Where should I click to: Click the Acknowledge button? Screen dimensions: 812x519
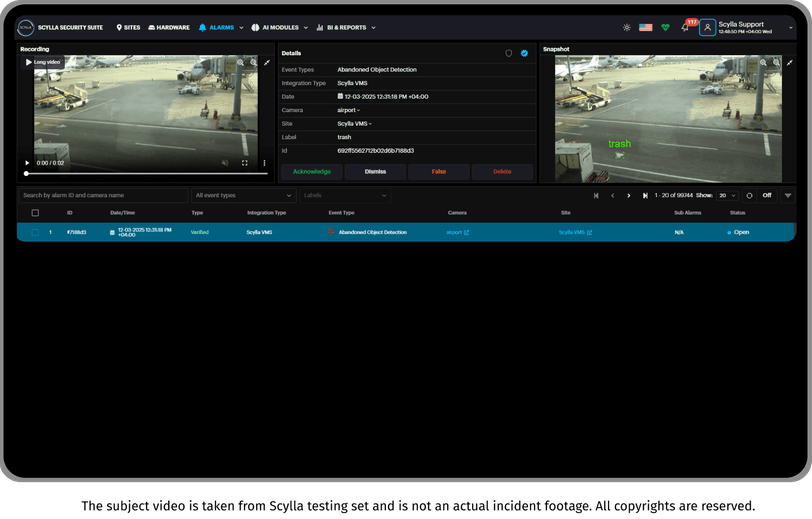(312, 171)
